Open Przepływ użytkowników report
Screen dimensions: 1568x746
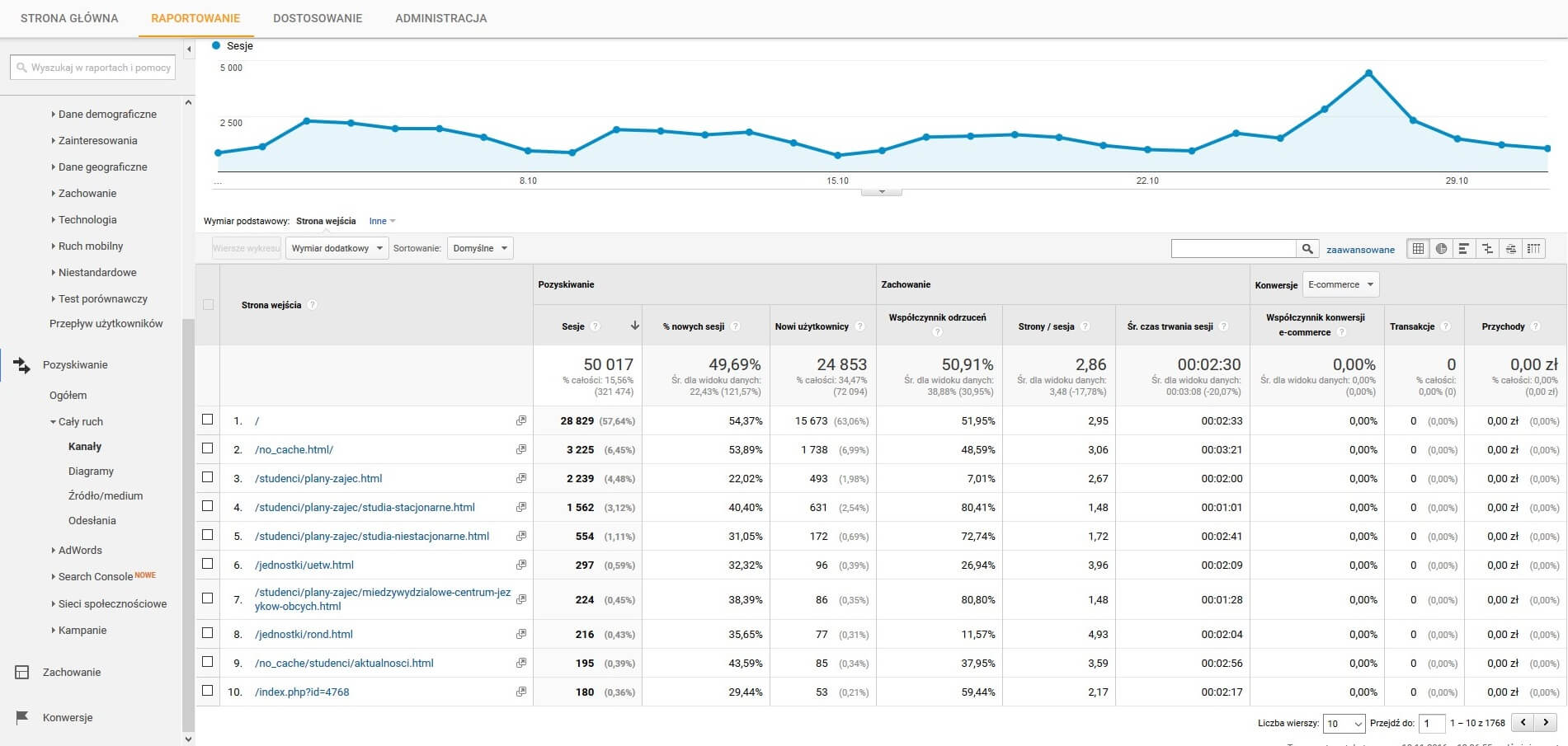(x=106, y=323)
